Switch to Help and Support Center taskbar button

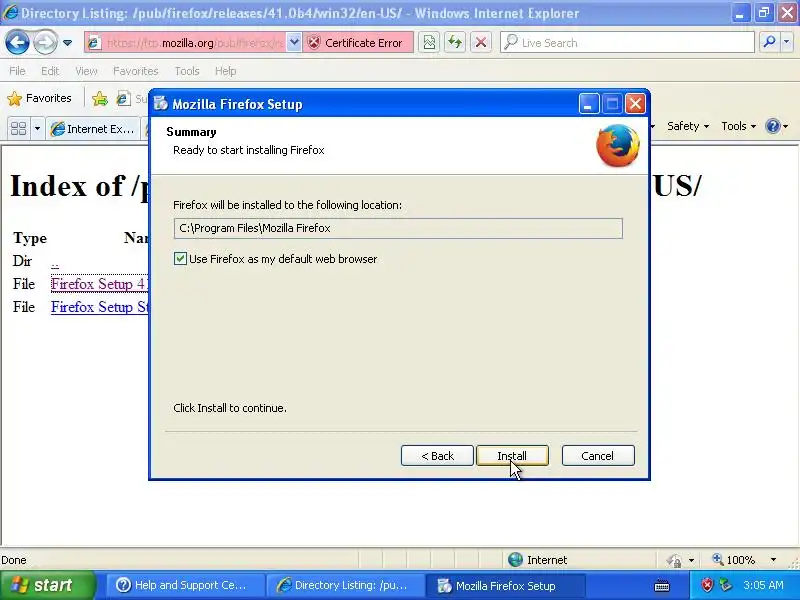point(185,585)
